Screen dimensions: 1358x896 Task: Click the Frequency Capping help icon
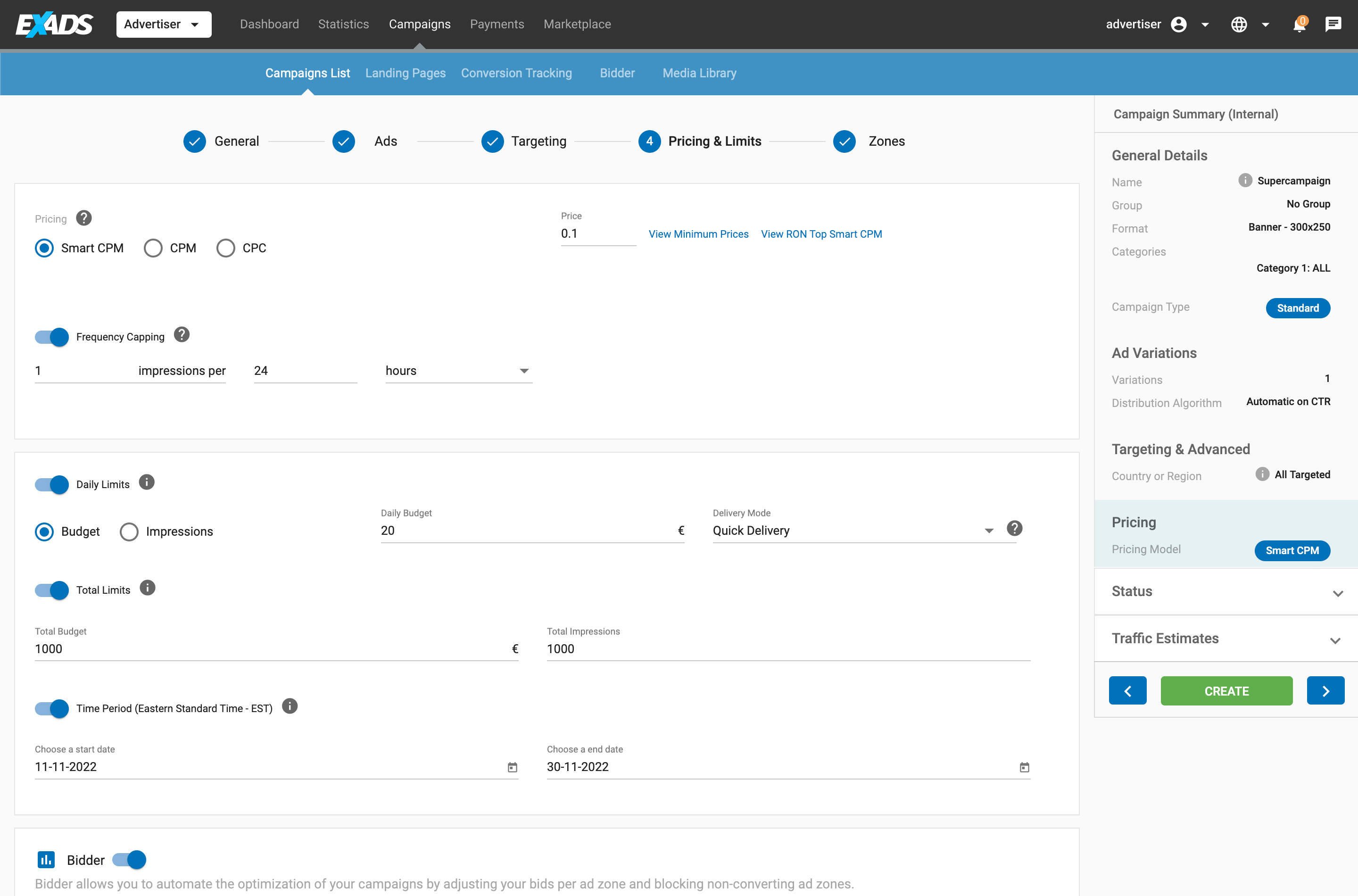tap(182, 335)
